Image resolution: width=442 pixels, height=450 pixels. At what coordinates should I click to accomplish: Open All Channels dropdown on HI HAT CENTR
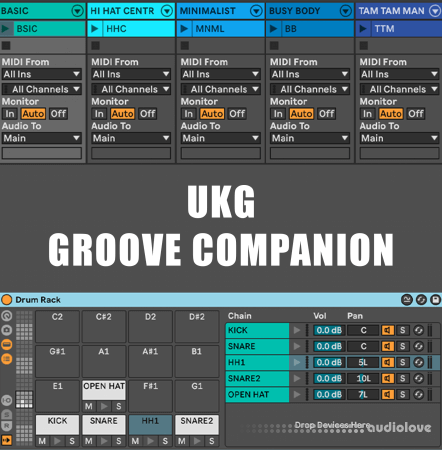tap(131, 89)
